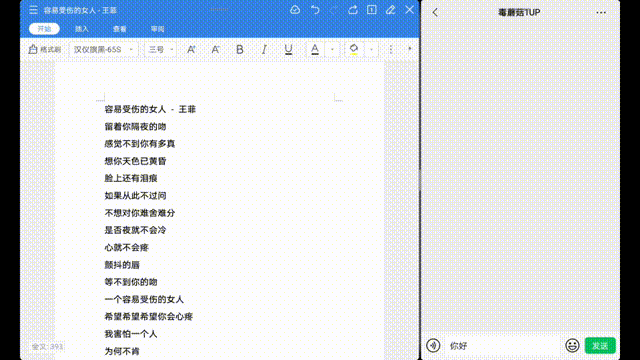Open the emoji picker in chat

click(x=572, y=346)
